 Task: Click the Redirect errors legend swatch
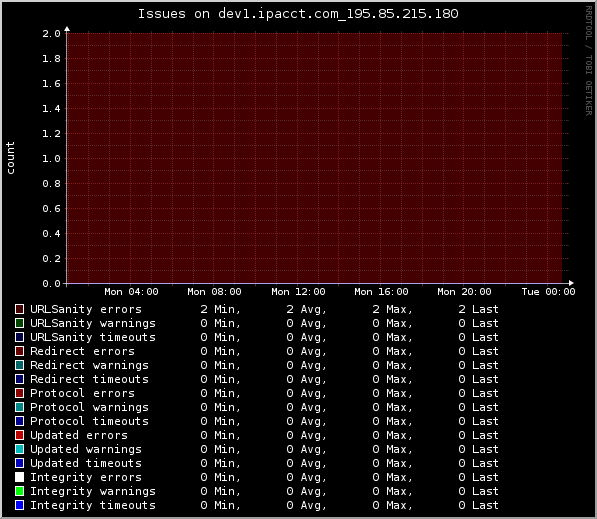click(19, 351)
